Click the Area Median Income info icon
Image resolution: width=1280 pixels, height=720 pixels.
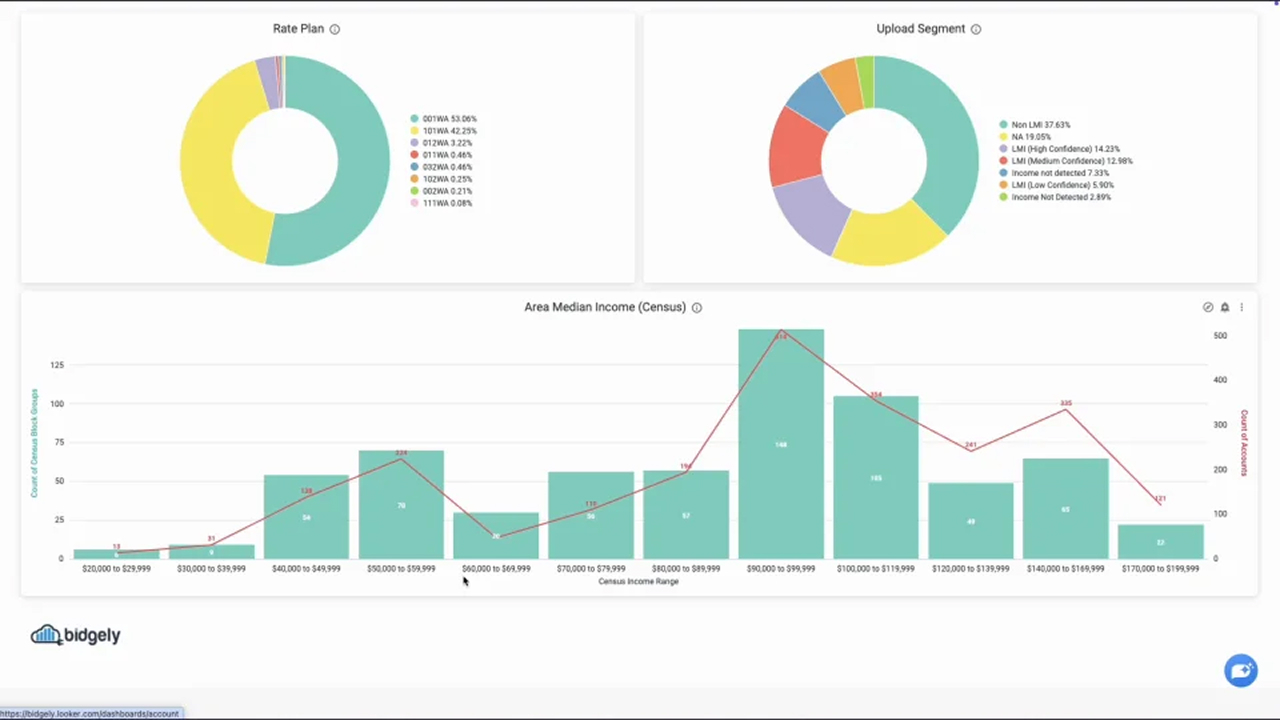click(x=696, y=307)
